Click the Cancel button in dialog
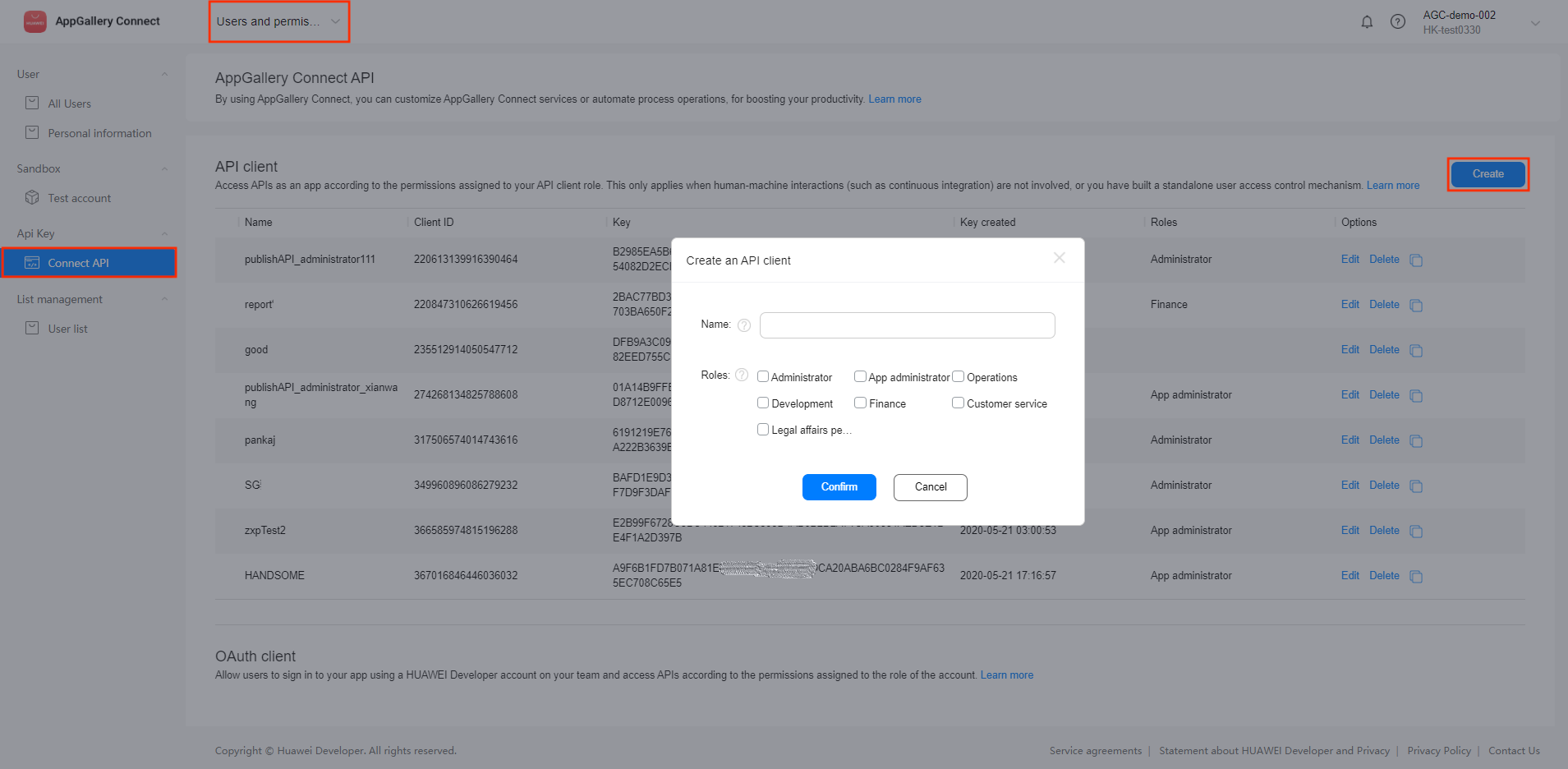This screenshot has width=1568, height=769. (930, 487)
